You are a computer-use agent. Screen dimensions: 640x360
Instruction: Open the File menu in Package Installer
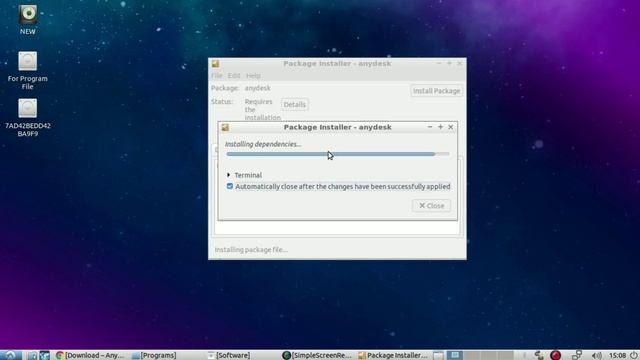pos(217,76)
